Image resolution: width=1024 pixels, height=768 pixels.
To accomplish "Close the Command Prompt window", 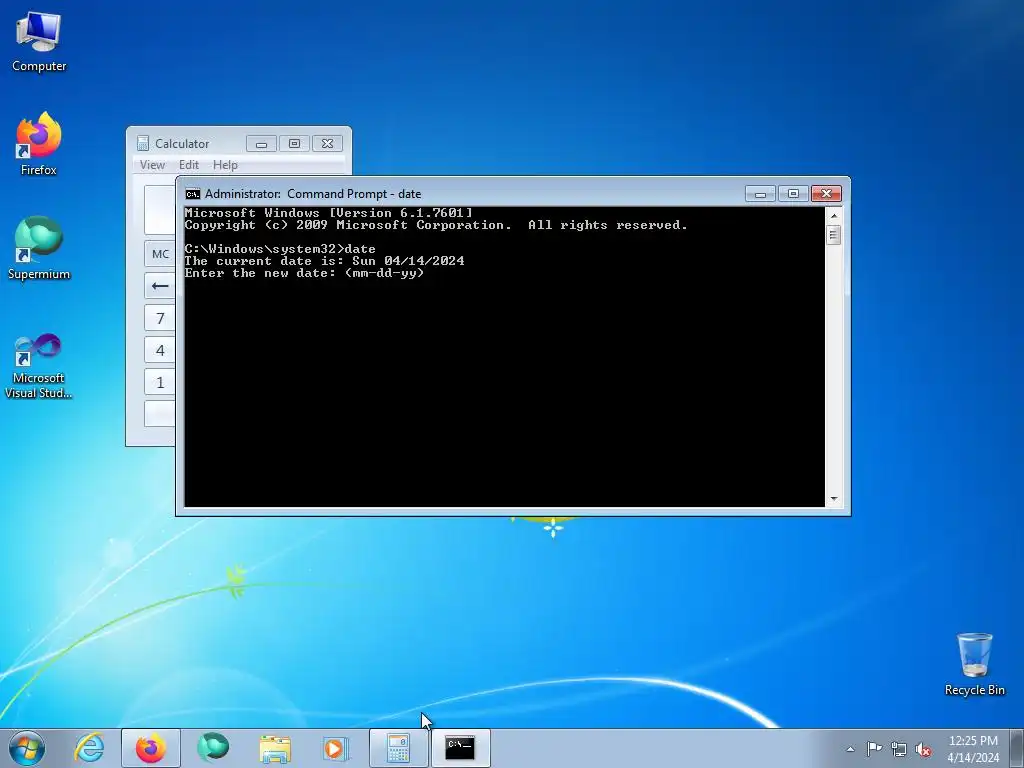I will (x=826, y=194).
